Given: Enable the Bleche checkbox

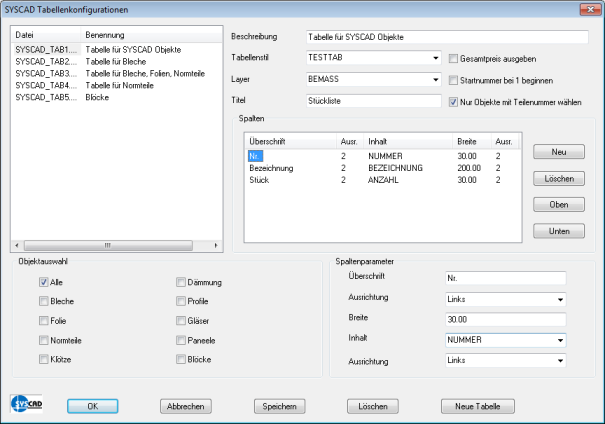Looking at the screenshot, I should coord(44,301).
